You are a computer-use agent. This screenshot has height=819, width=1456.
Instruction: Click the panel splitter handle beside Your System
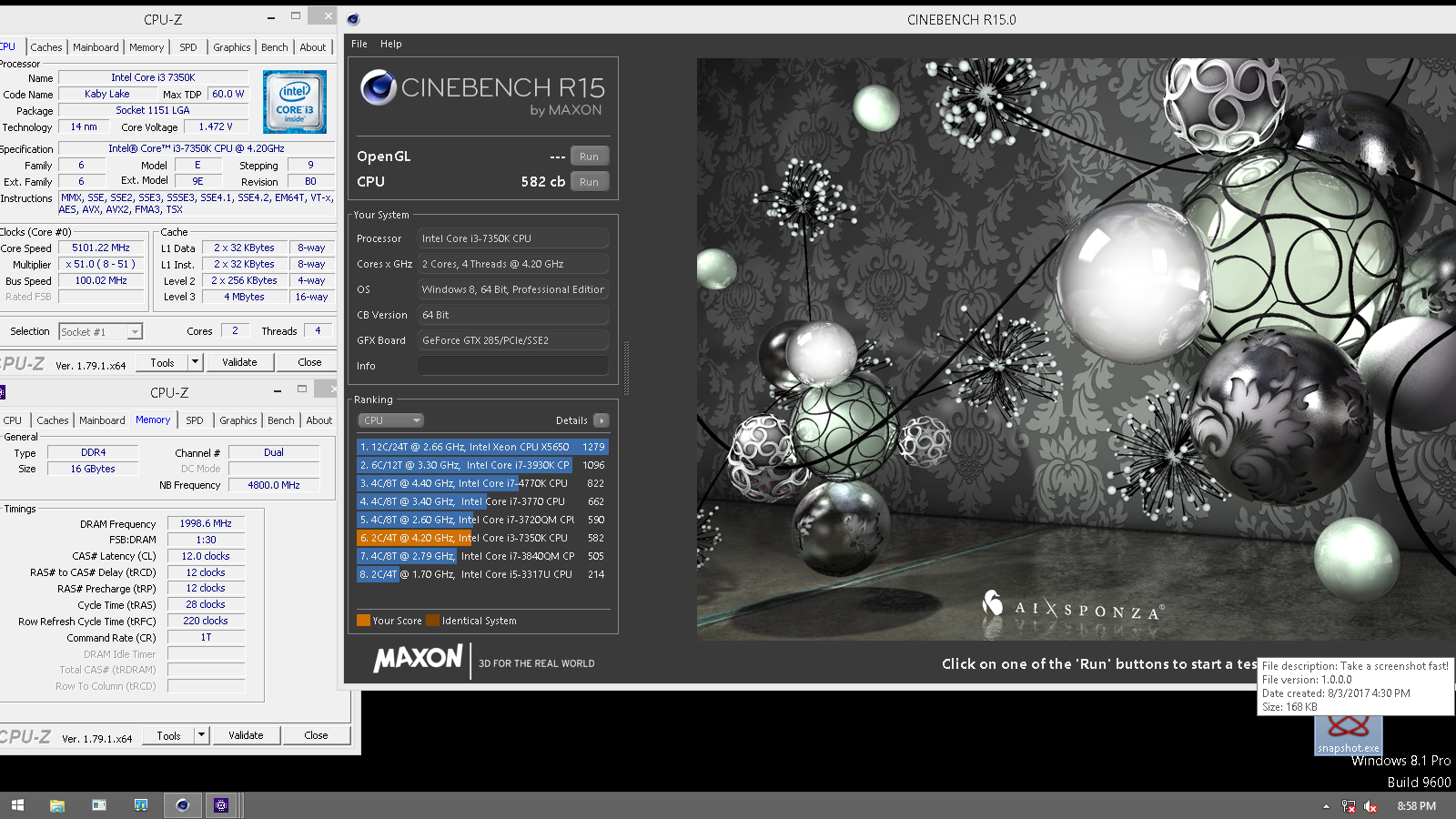[x=626, y=367]
